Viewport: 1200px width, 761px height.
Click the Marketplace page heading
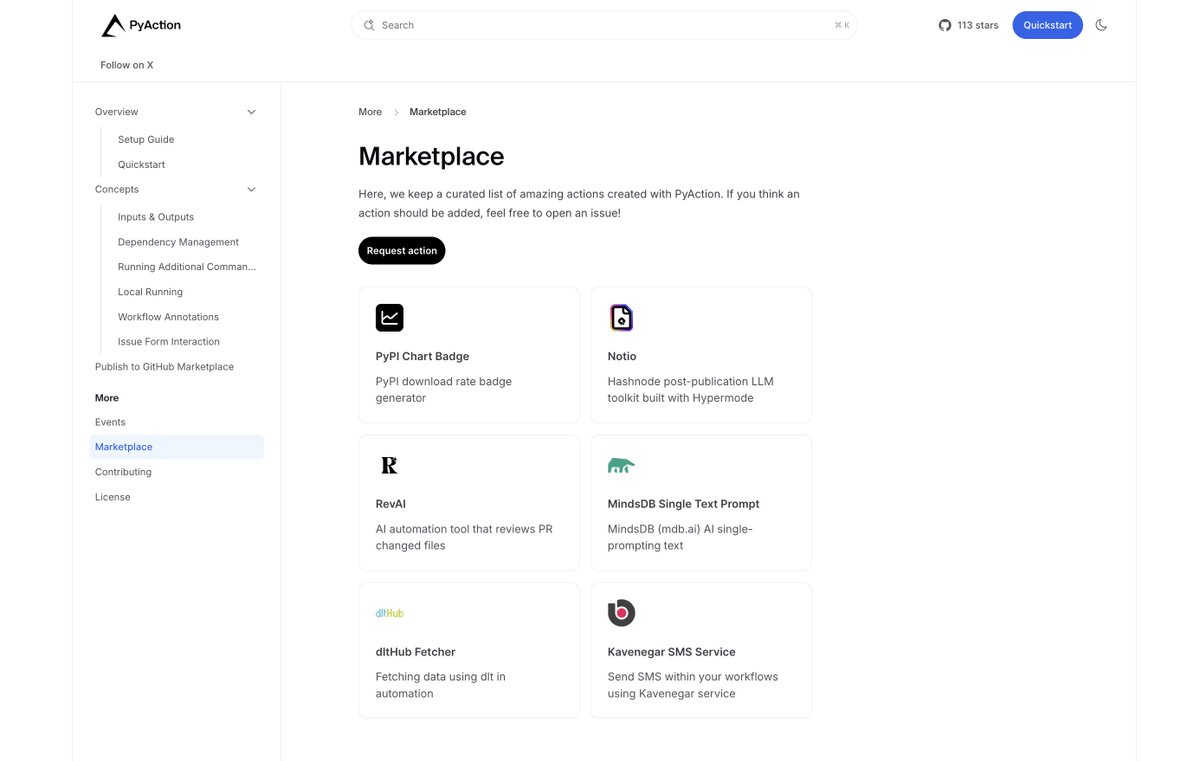click(432, 156)
